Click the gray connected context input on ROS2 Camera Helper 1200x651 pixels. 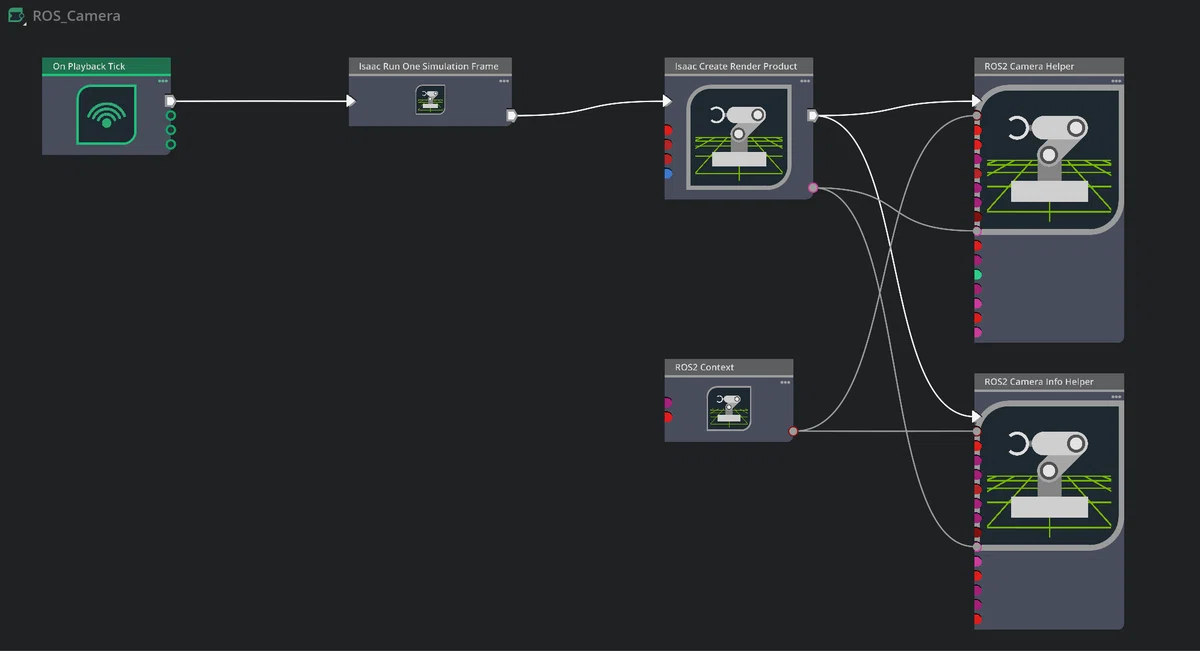pyautogui.click(x=977, y=116)
